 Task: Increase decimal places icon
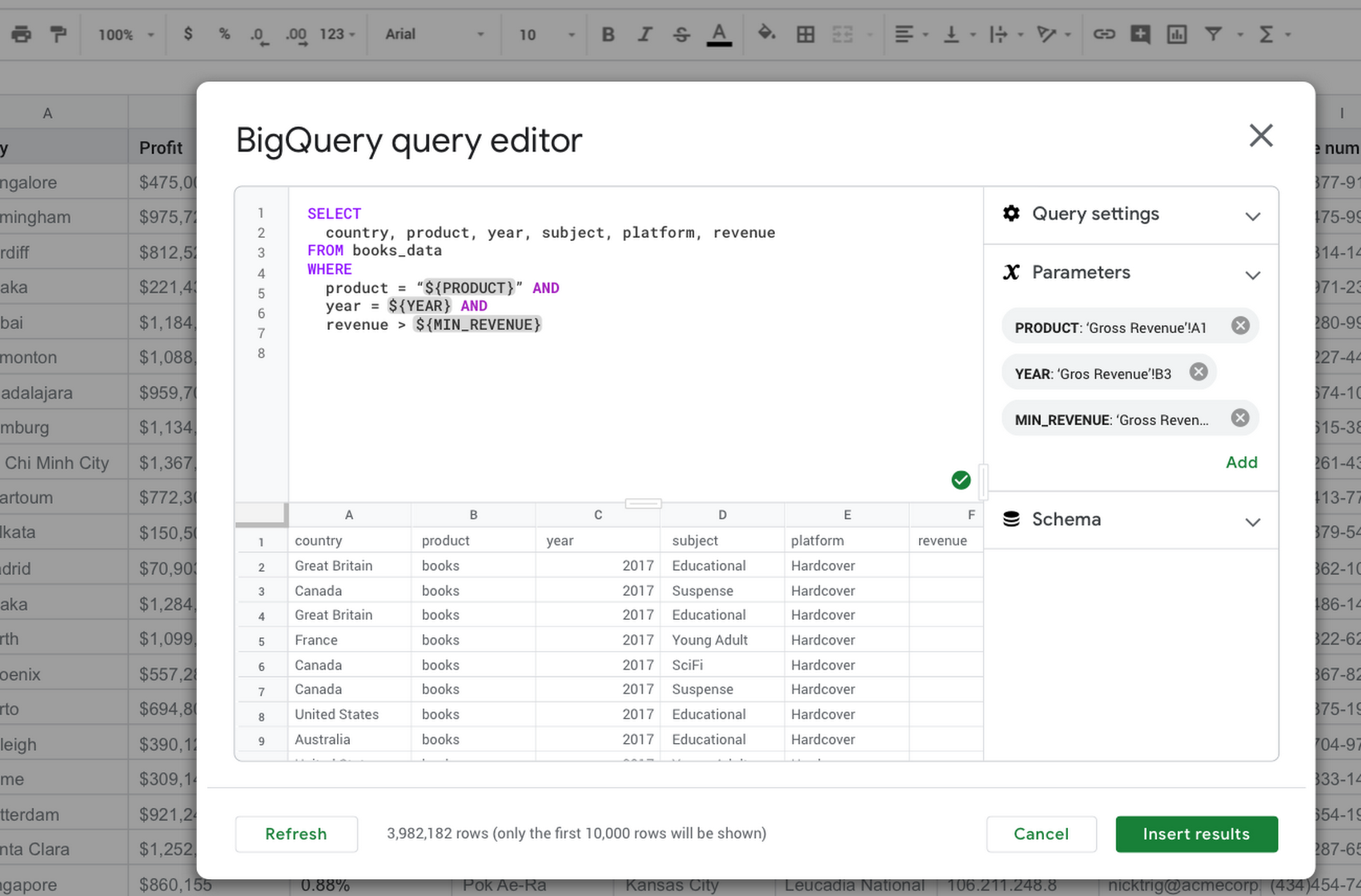click(x=296, y=35)
